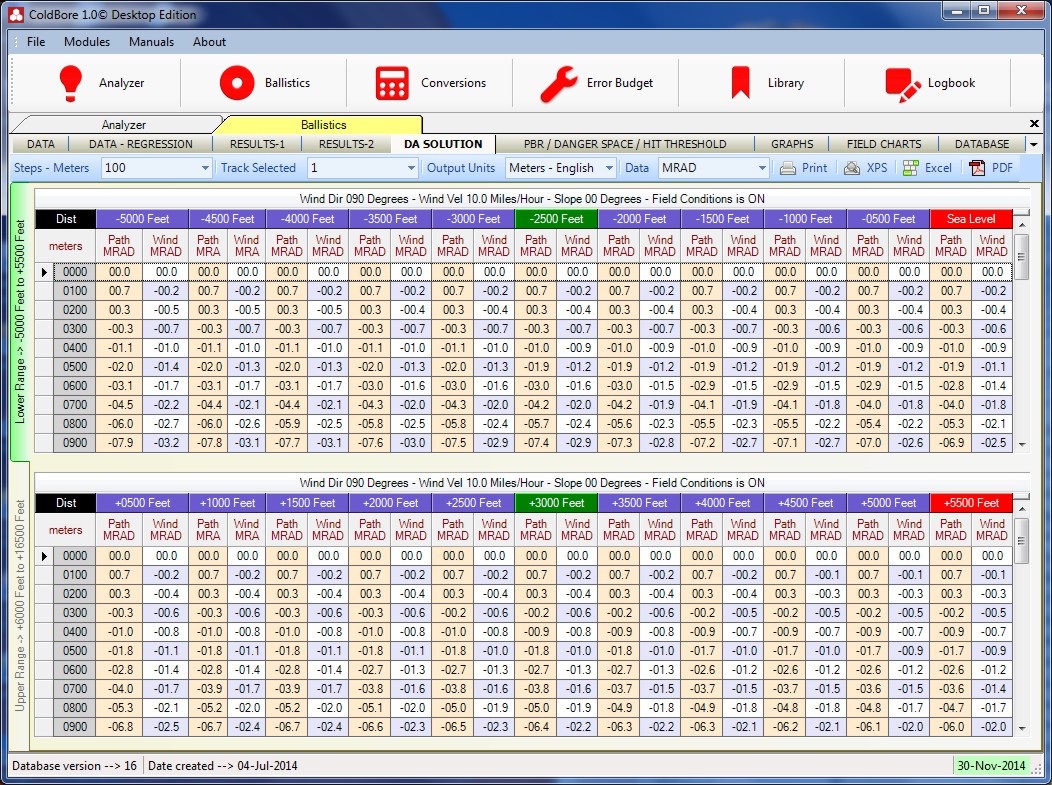
Task: Switch to PBR / DANGER SPACE / HIT THRESHOLD tab
Action: click(625, 144)
